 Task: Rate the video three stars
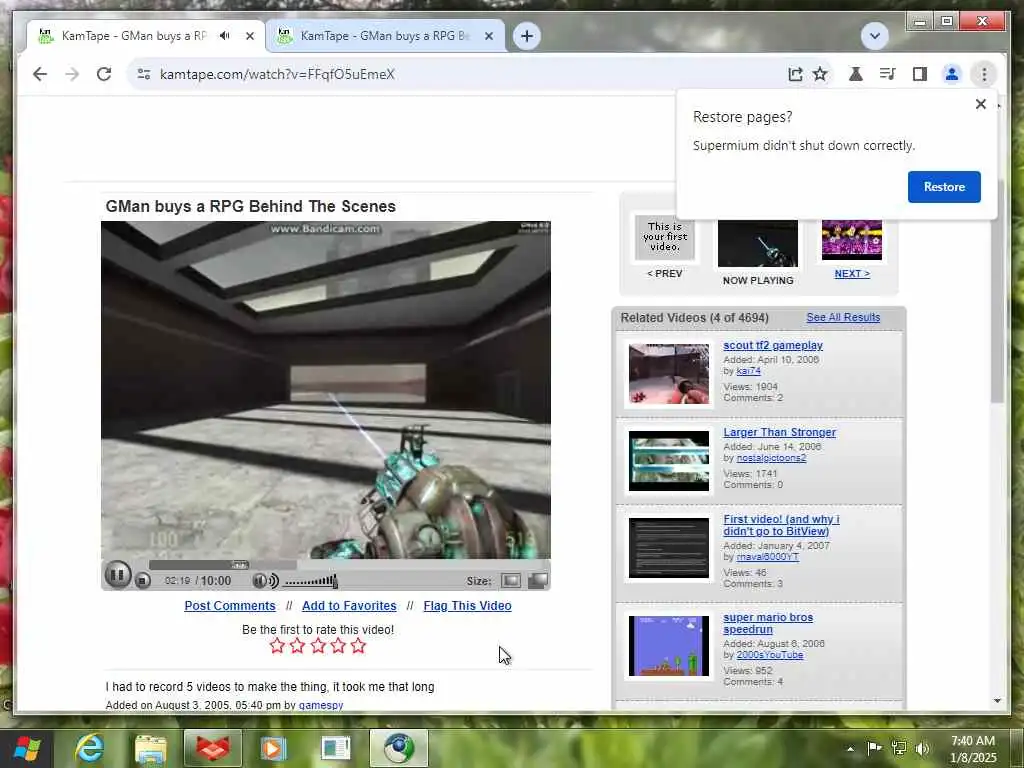click(x=318, y=646)
